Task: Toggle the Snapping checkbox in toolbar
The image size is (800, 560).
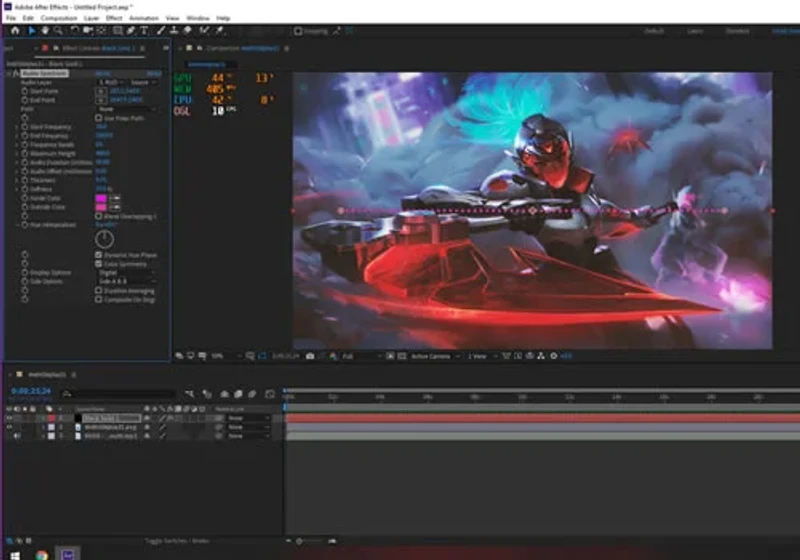Action: point(298,31)
